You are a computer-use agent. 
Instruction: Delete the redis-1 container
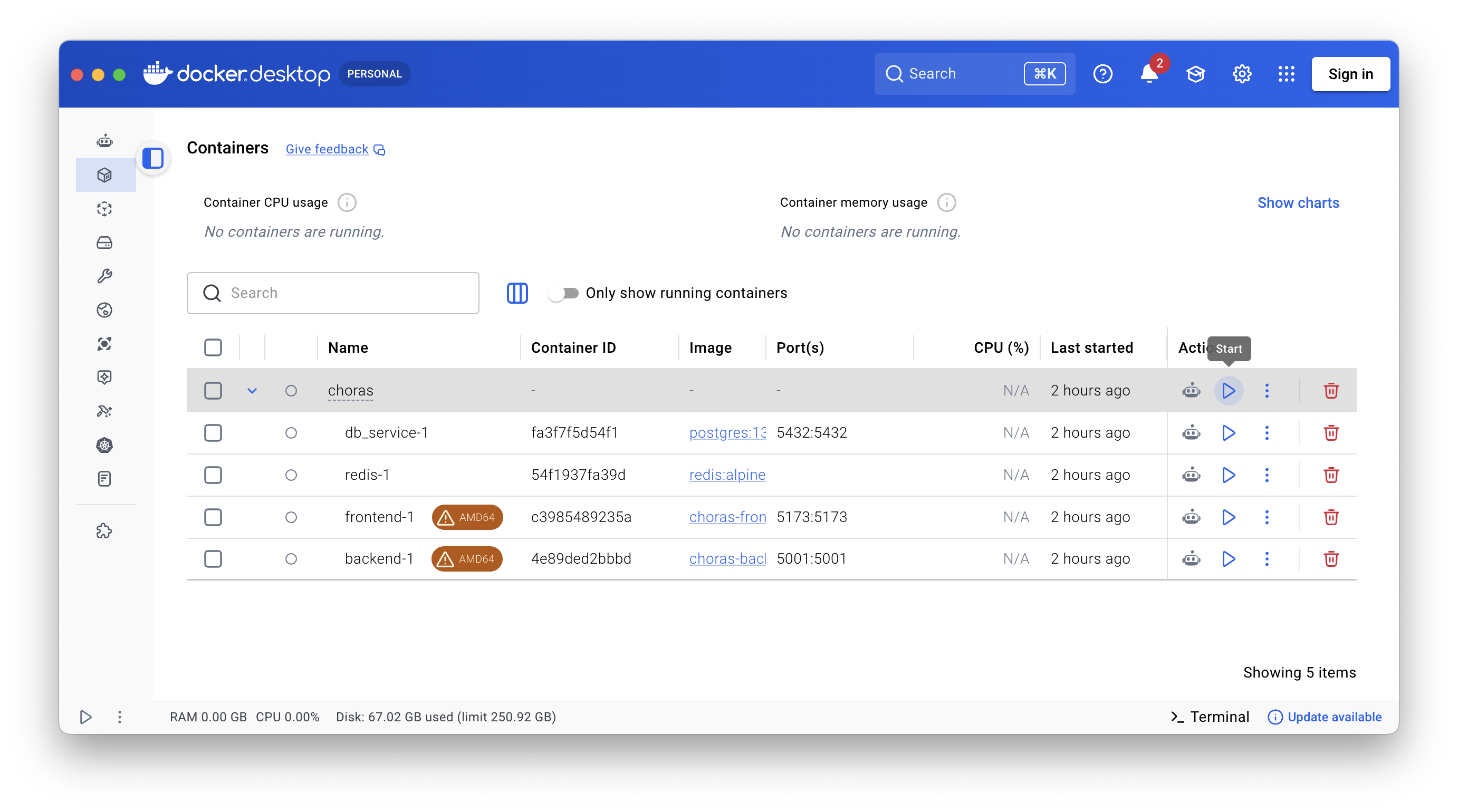point(1331,475)
